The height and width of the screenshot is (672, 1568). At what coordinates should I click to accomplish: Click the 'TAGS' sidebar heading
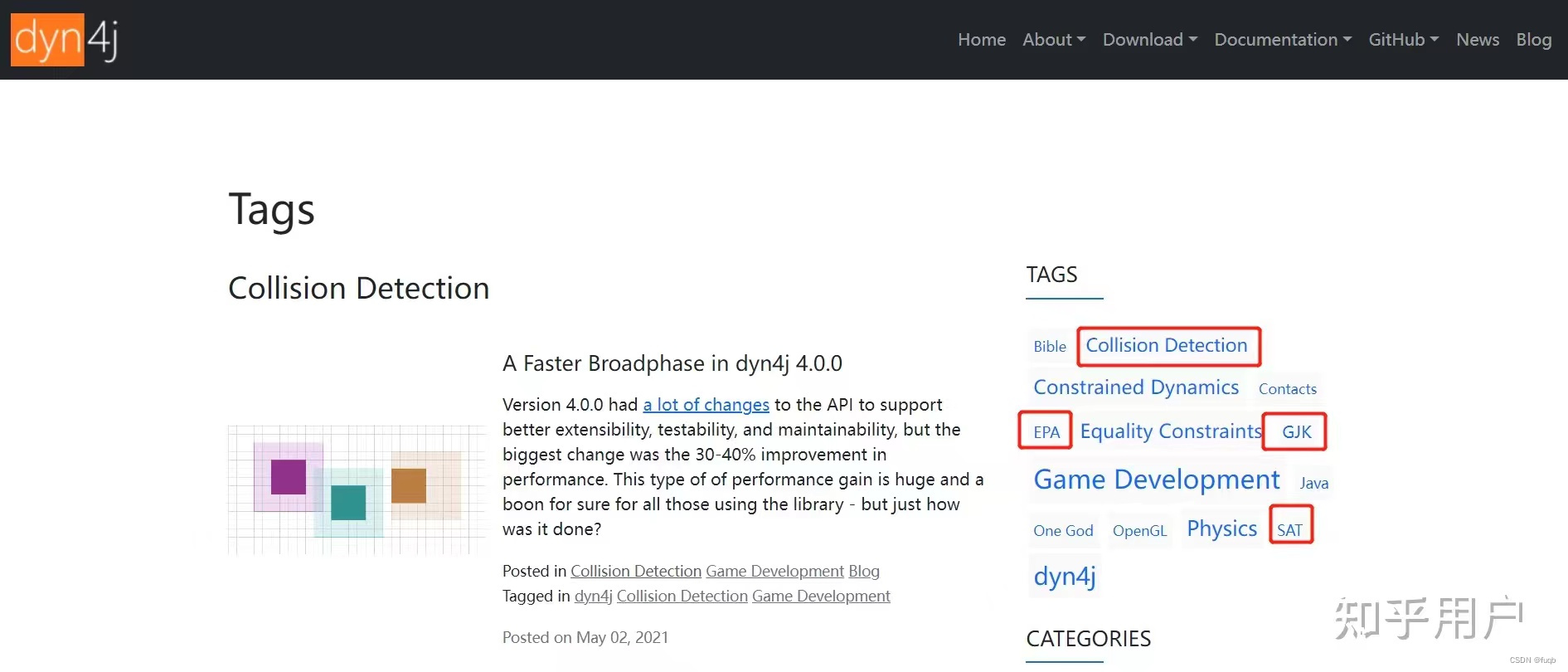[x=1052, y=275]
